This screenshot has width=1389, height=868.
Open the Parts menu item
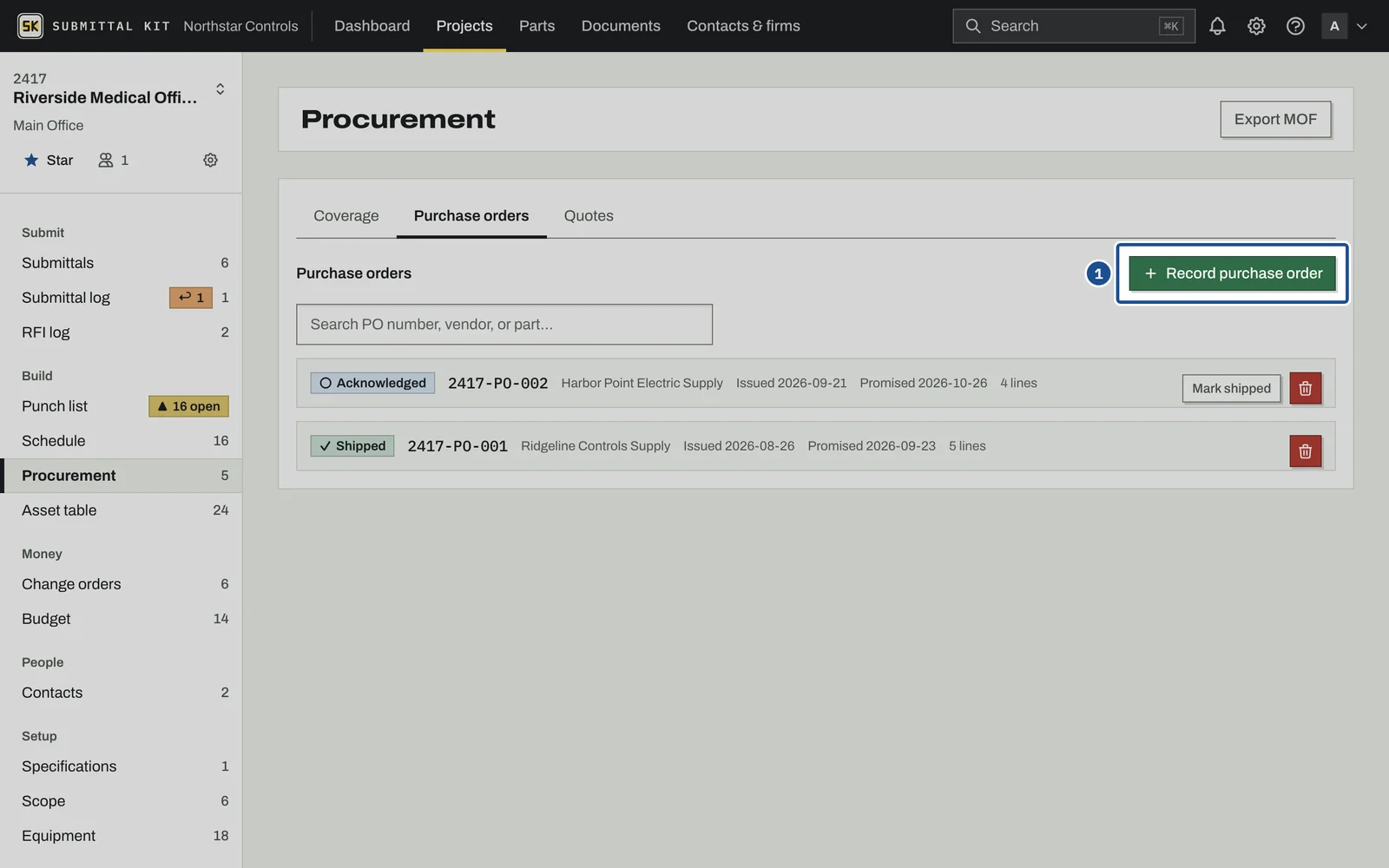(x=537, y=26)
